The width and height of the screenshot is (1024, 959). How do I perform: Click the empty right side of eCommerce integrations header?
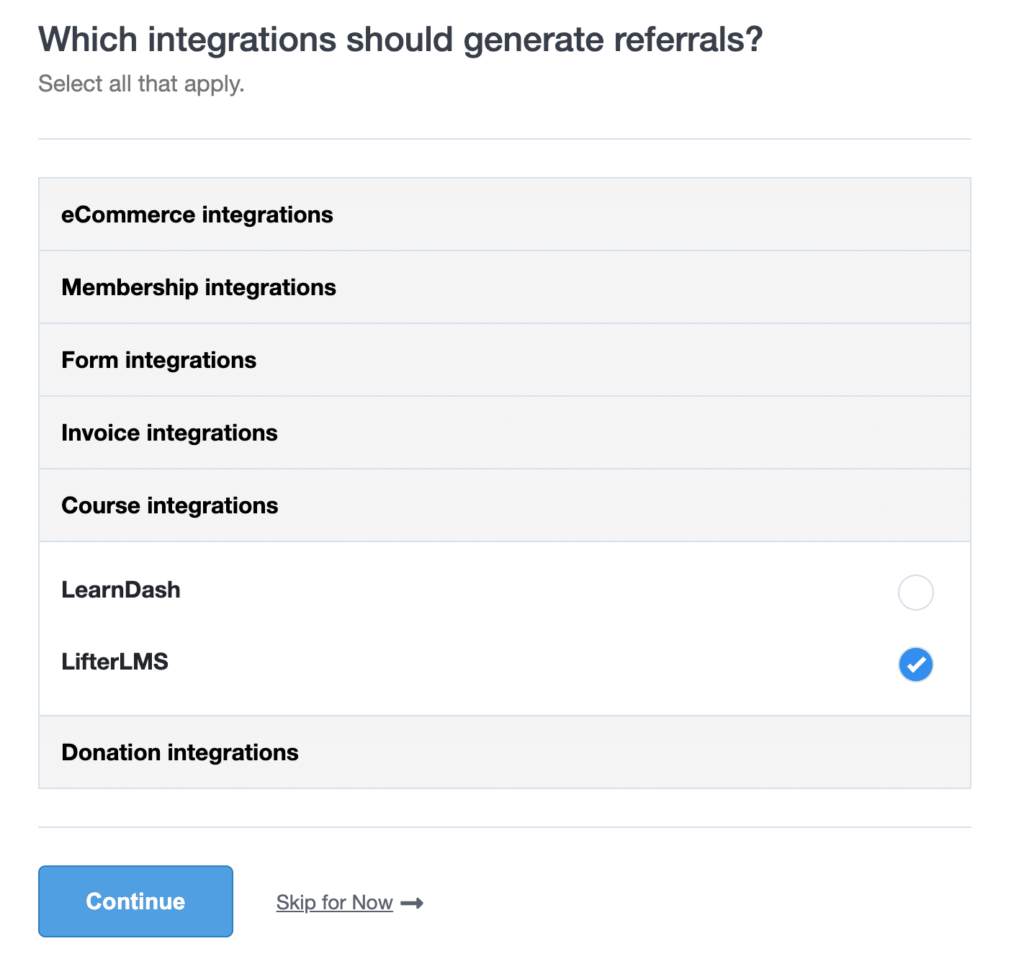pyautogui.click(x=653, y=214)
